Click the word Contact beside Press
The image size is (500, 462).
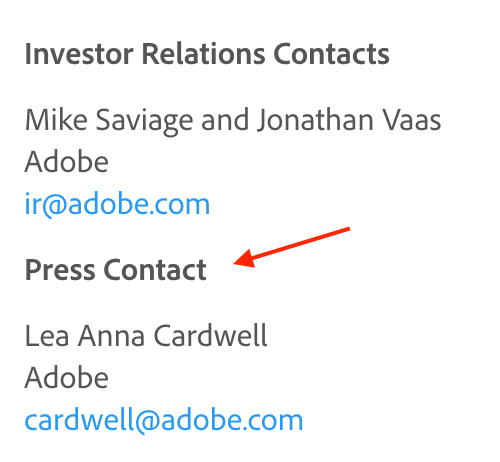155,270
